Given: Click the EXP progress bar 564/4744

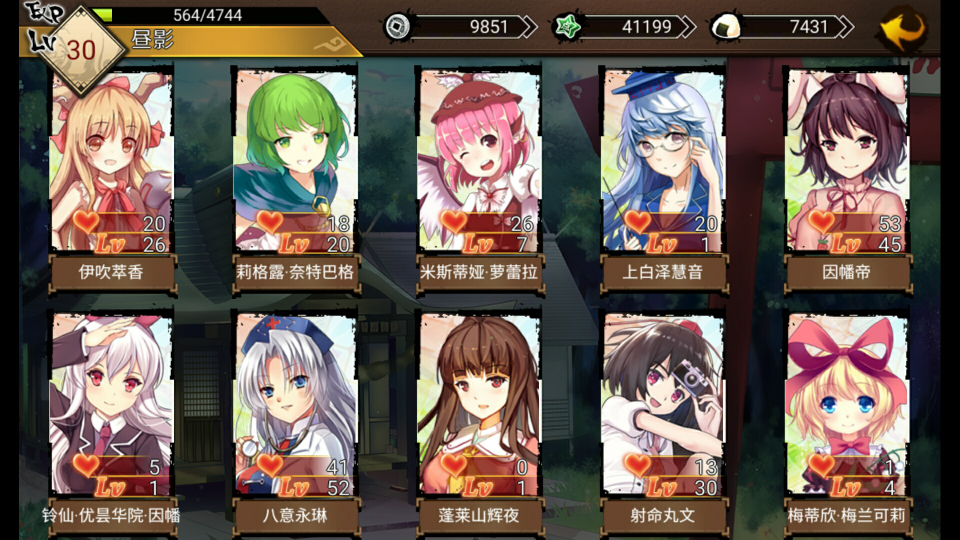Looking at the screenshot, I should [208, 15].
